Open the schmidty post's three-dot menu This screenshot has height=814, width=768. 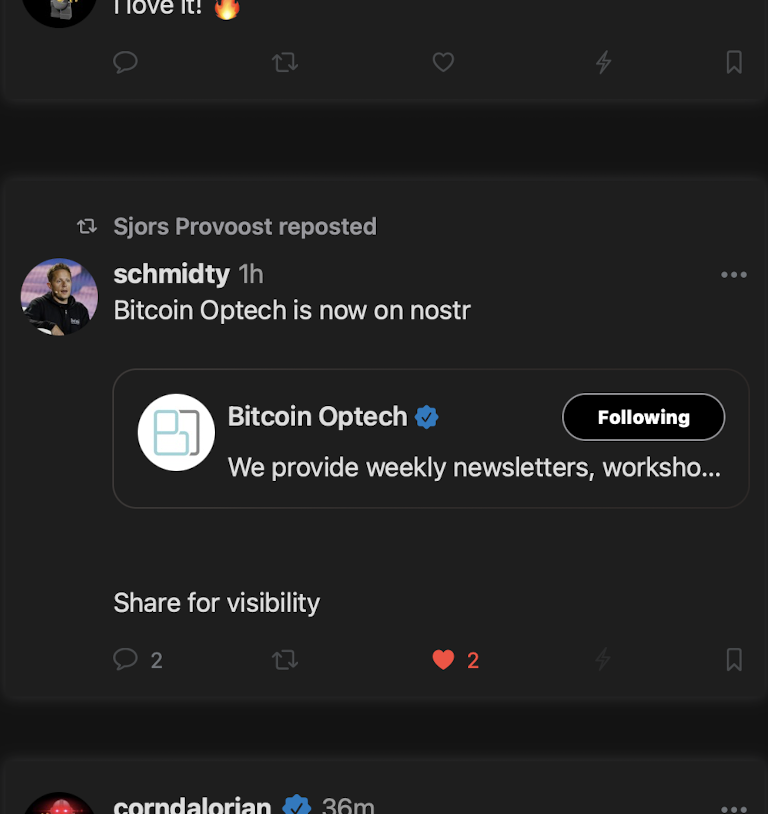[x=734, y=275]
